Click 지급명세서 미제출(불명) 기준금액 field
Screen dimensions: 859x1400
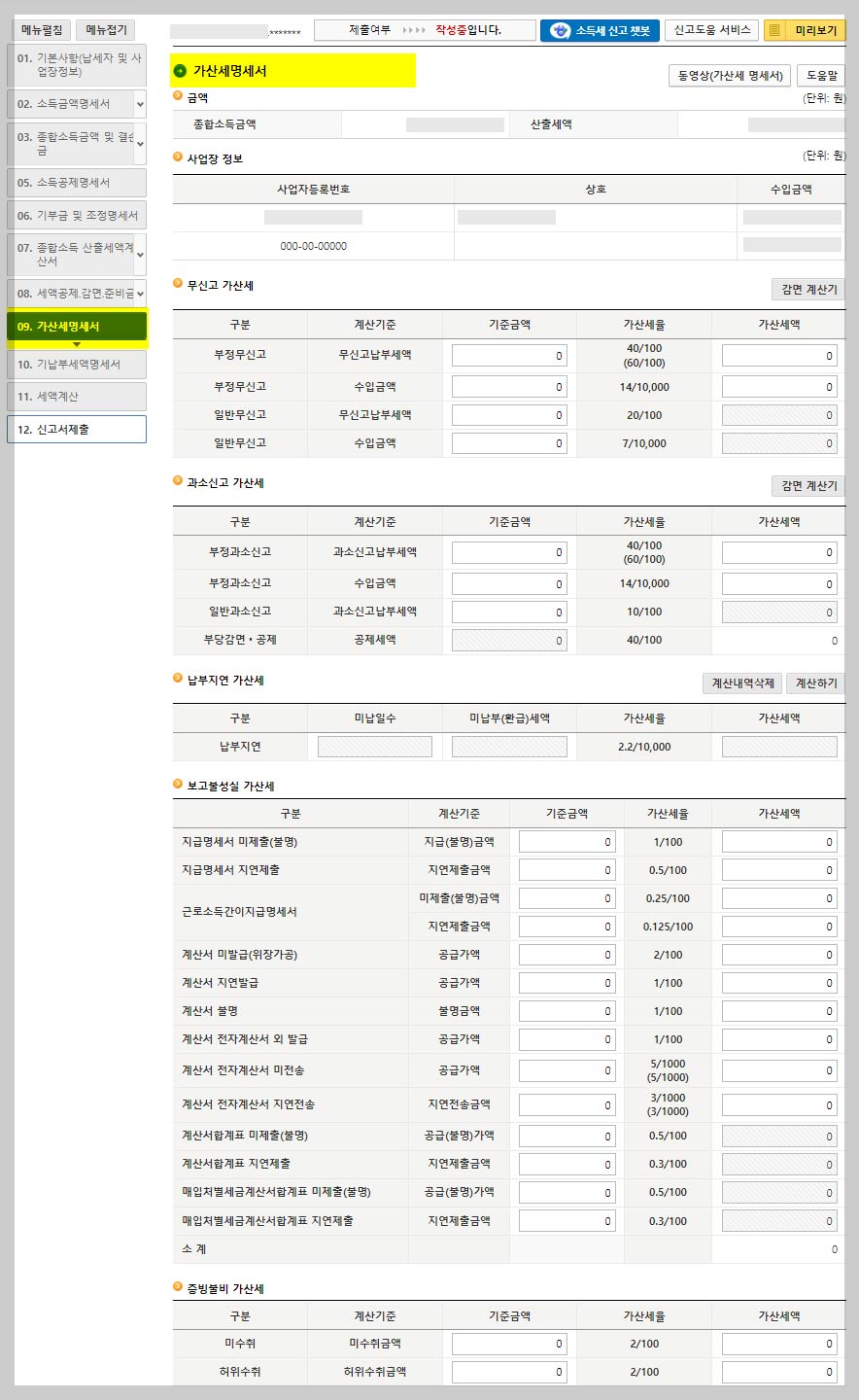click(x=567, y=842)
